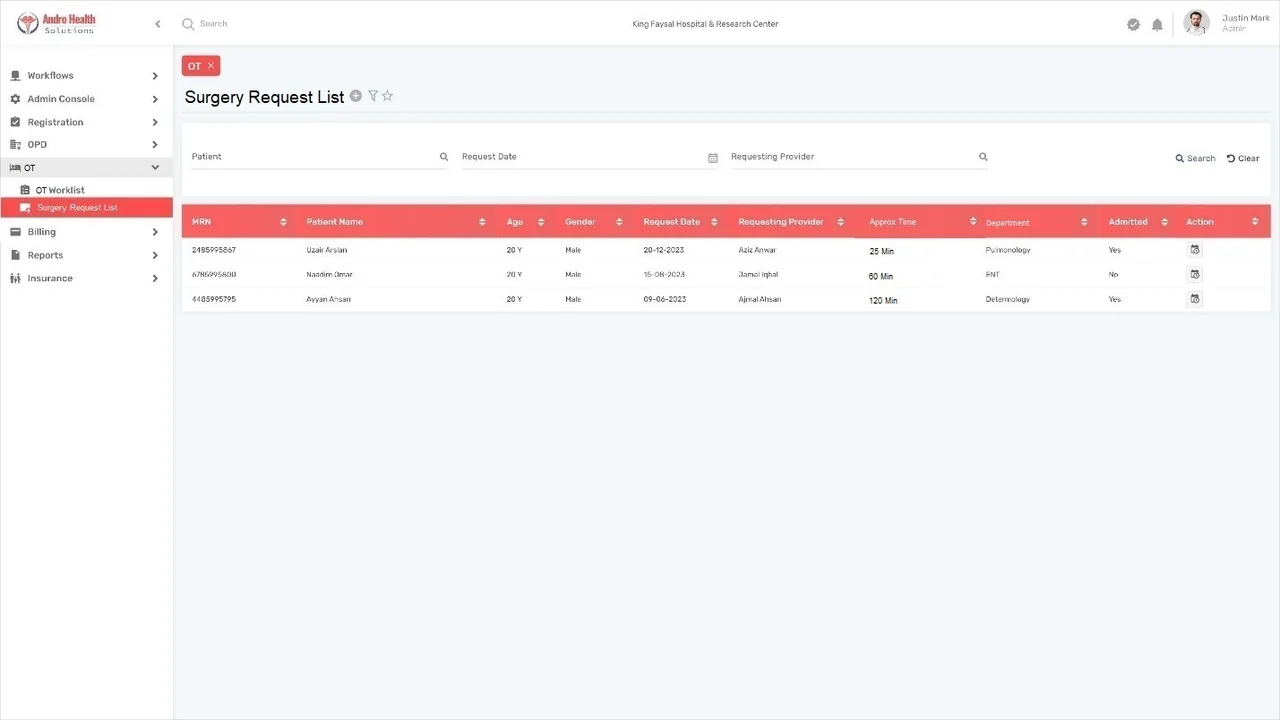Click the Insurance sidebar icon
Image resolution: width=1280 pixels, height=720 pixels.
pyautogui.click(x=15, y=278)
